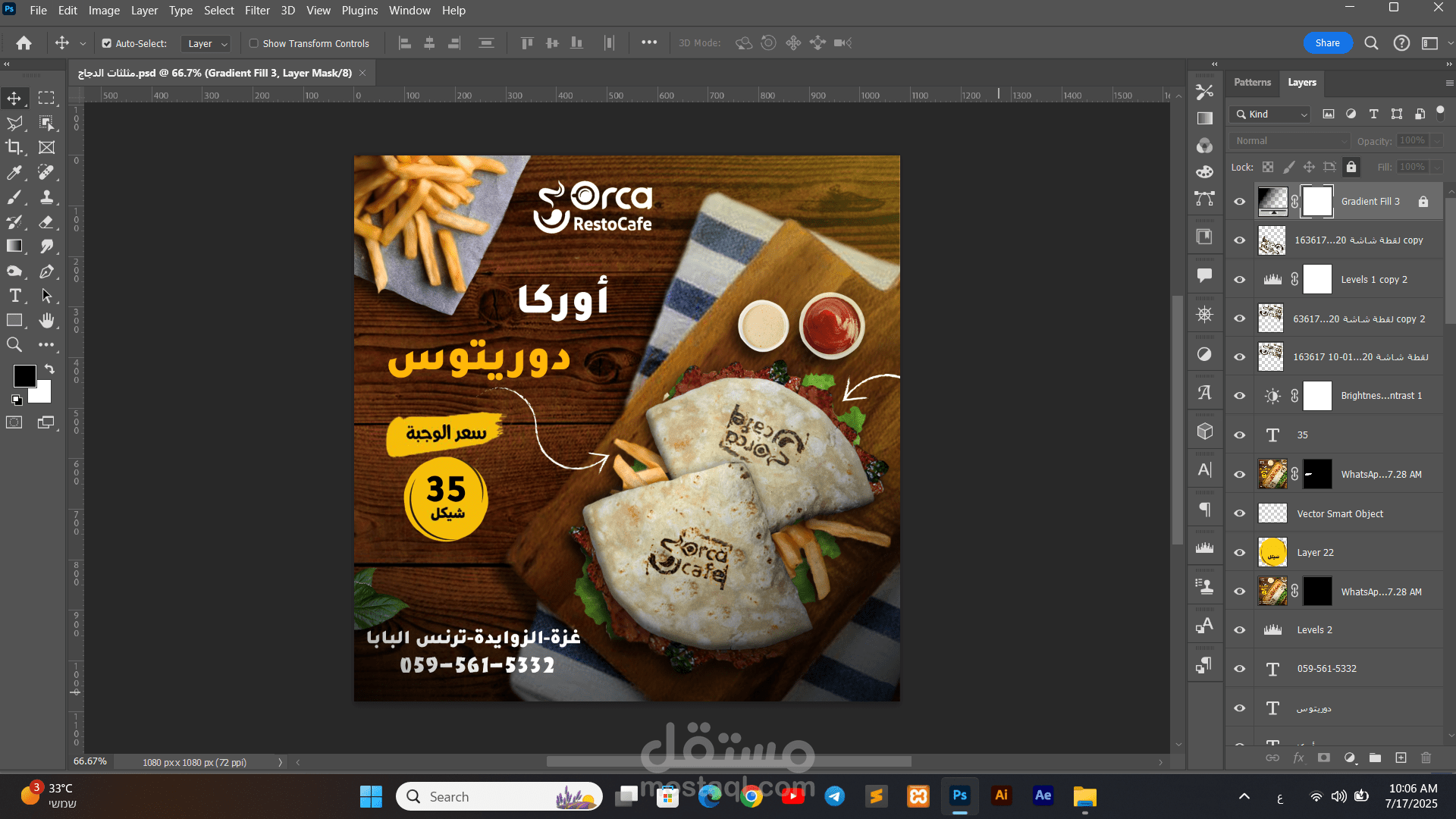Screen dimensions: 1456x819
Task: Select the Rectangular Marquee tool
Action: click(x=47, y=99)
